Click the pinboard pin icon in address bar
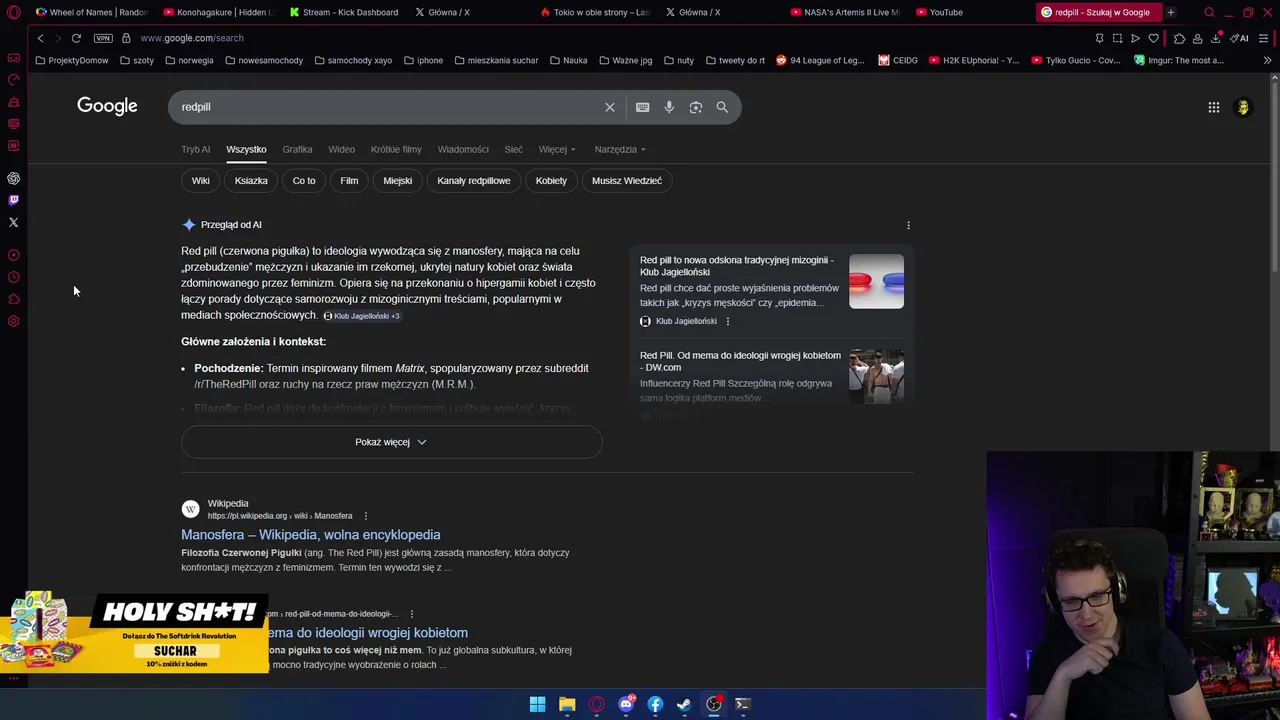Screen dimensions: 1280x720 click(x=1099, y=38)
